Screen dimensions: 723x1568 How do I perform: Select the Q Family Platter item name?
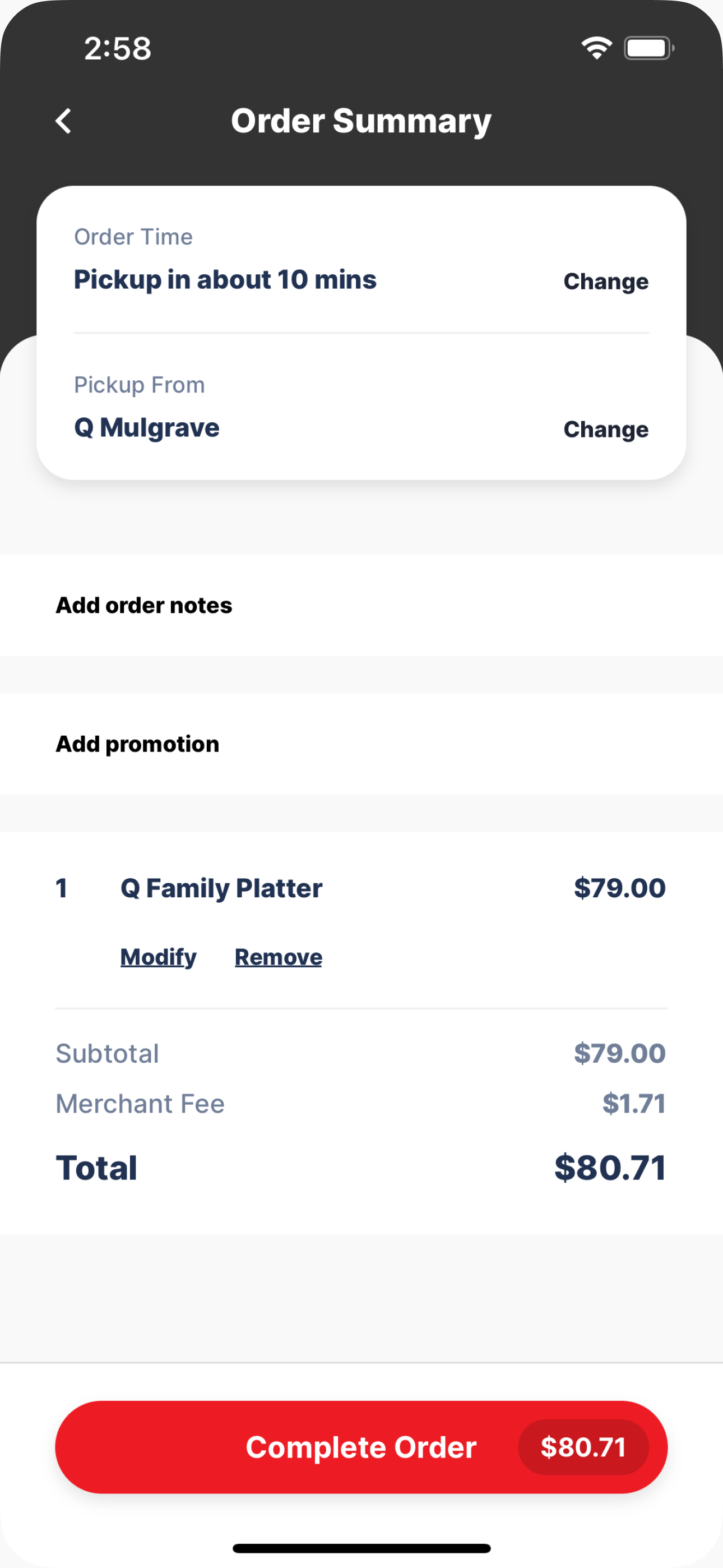click(221, 888)
